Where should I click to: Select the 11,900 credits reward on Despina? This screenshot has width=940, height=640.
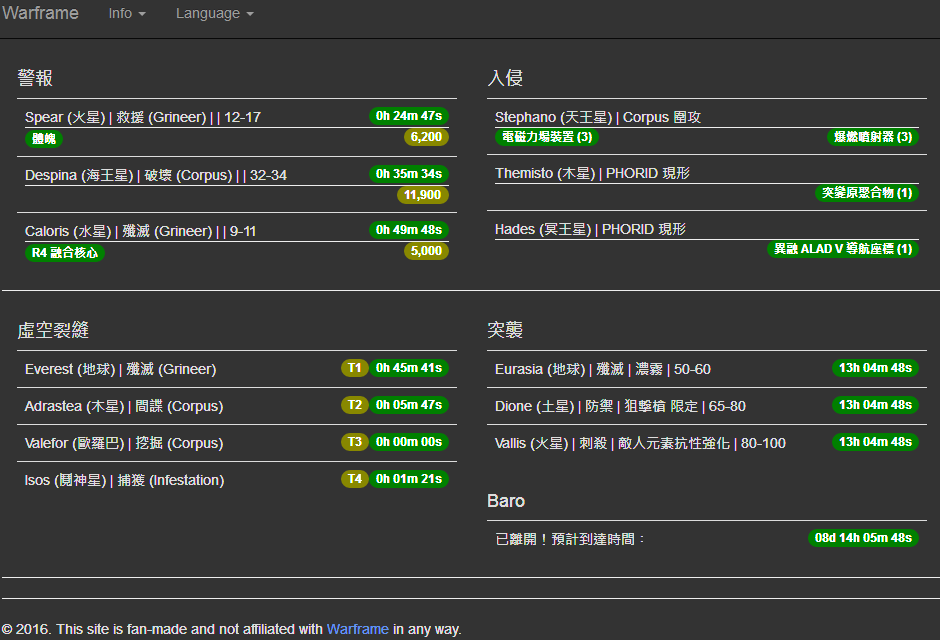[x=424, y=195]
